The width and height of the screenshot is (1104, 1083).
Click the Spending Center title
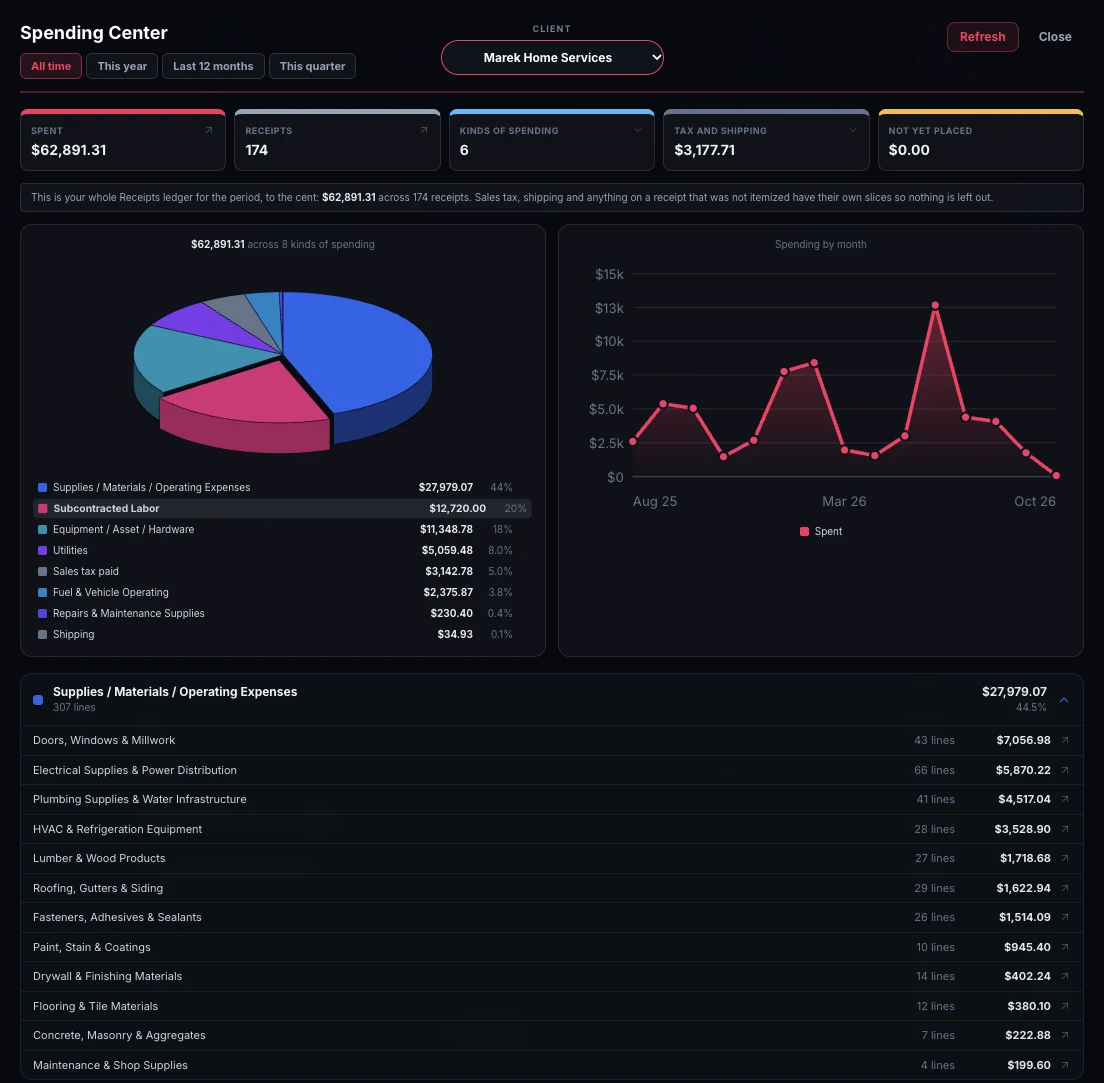coord(94,33)
